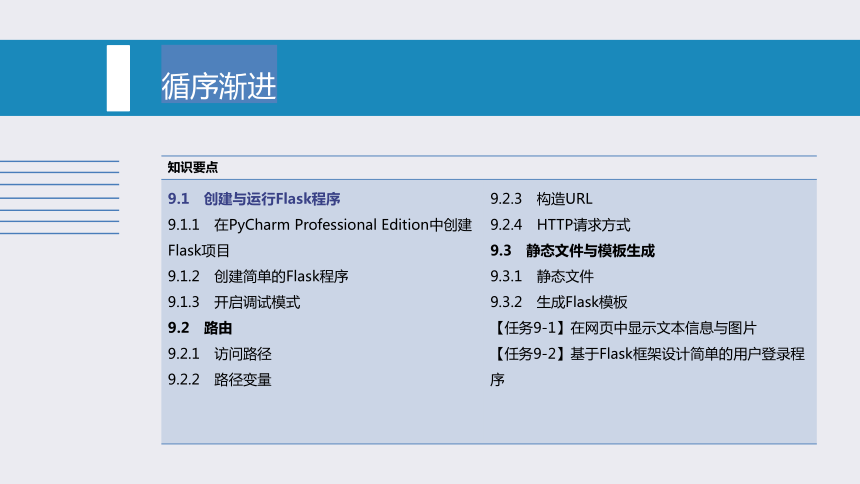Click the 9.2 路由 heading
Image resolution: width=860 pixels, height=484 pixels.
pyautogui.click(x=200, y=328)
